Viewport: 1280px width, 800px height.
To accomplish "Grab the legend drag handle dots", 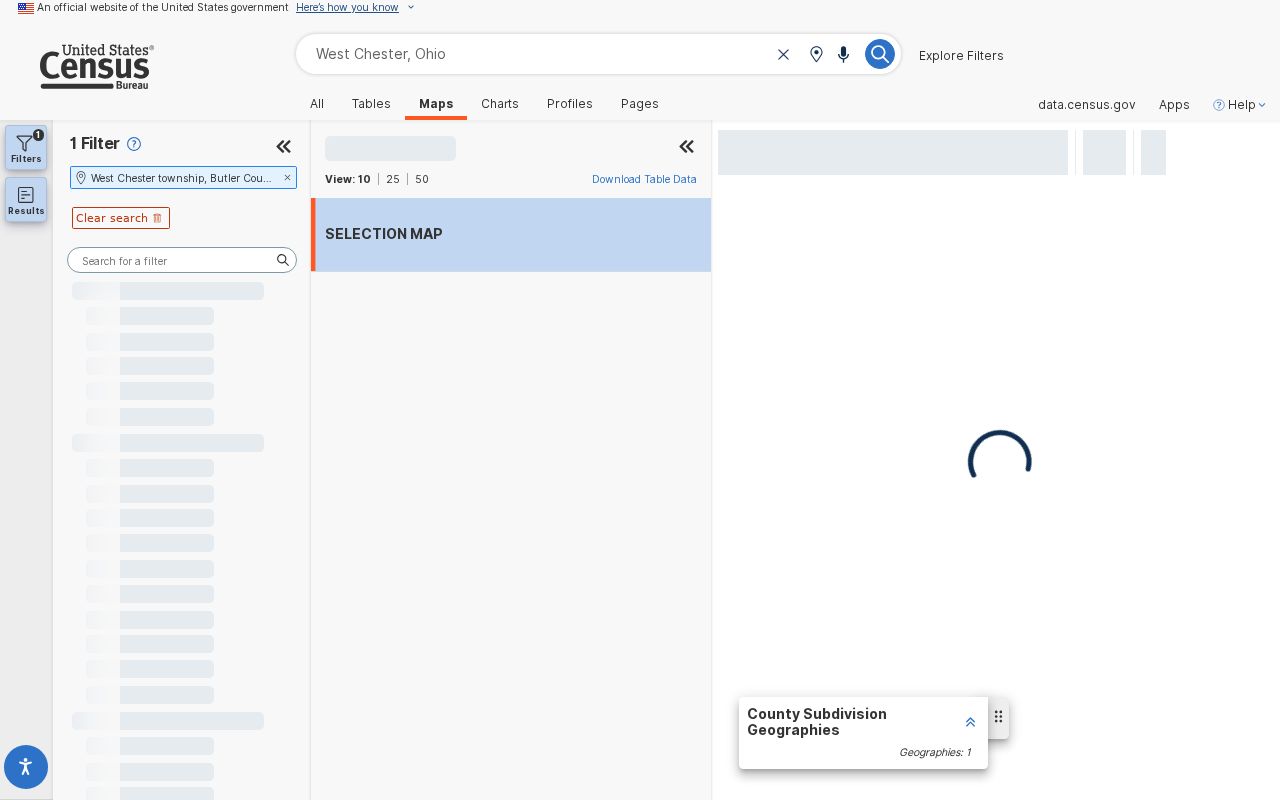I will [x=998, y=717].
